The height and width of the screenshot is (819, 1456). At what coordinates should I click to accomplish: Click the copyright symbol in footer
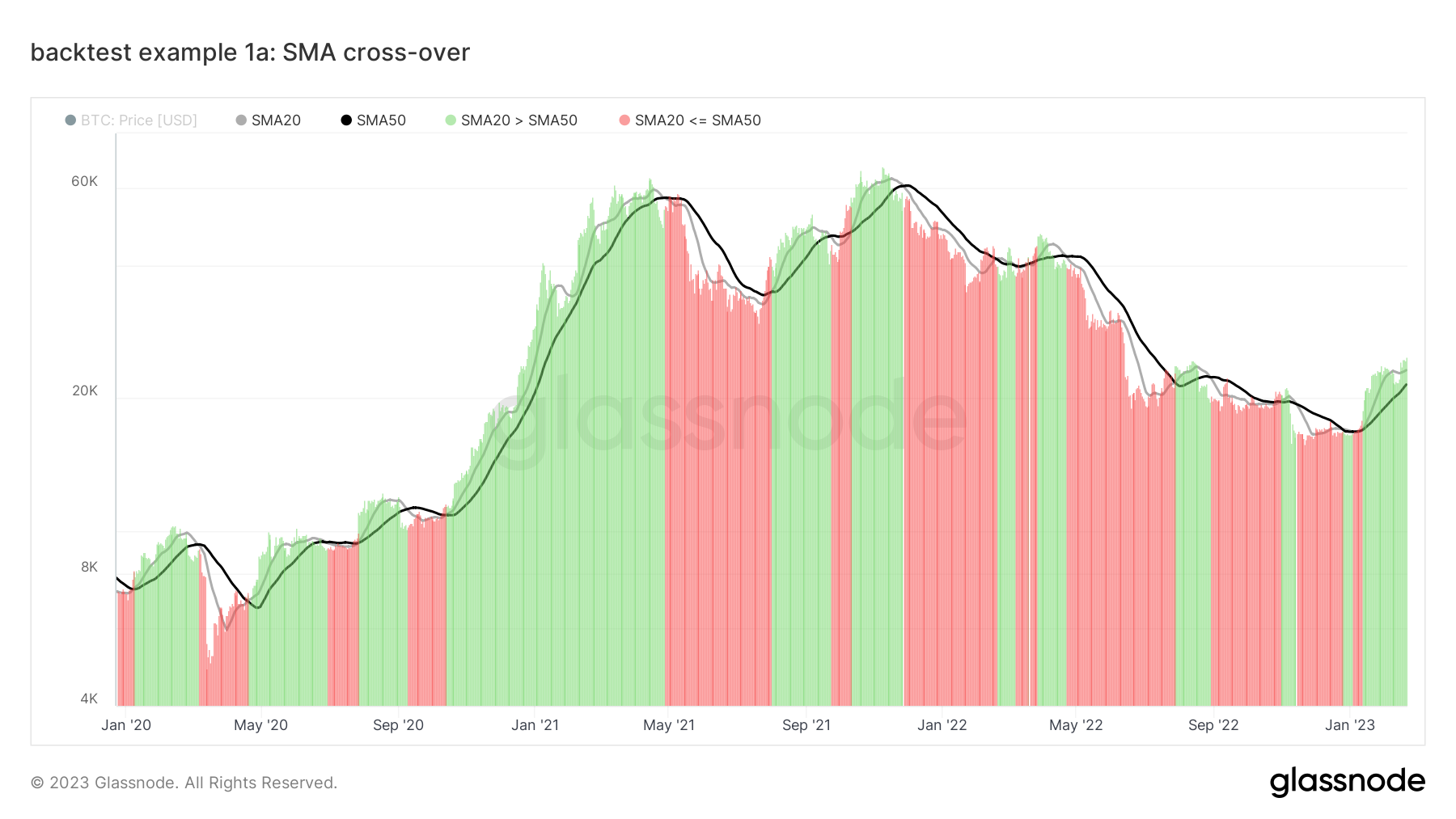pos(38,782)
